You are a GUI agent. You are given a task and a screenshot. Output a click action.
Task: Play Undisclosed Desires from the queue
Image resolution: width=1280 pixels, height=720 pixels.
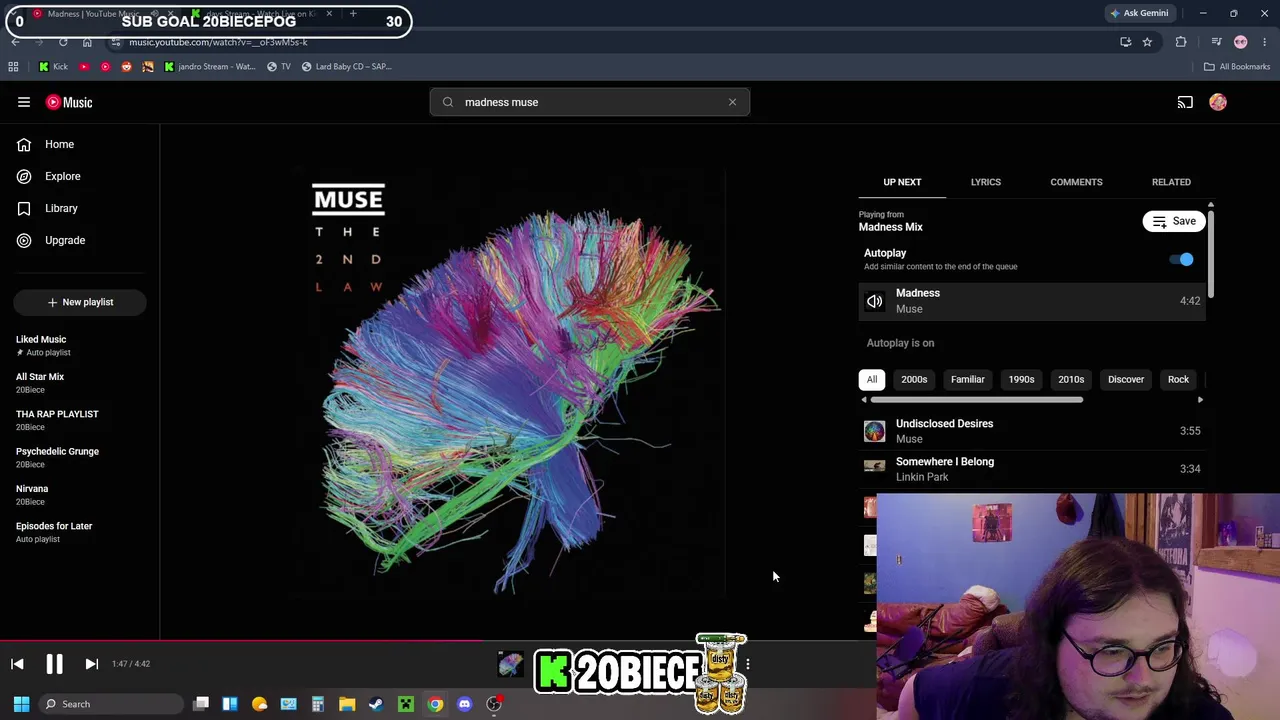point(1032,431)
